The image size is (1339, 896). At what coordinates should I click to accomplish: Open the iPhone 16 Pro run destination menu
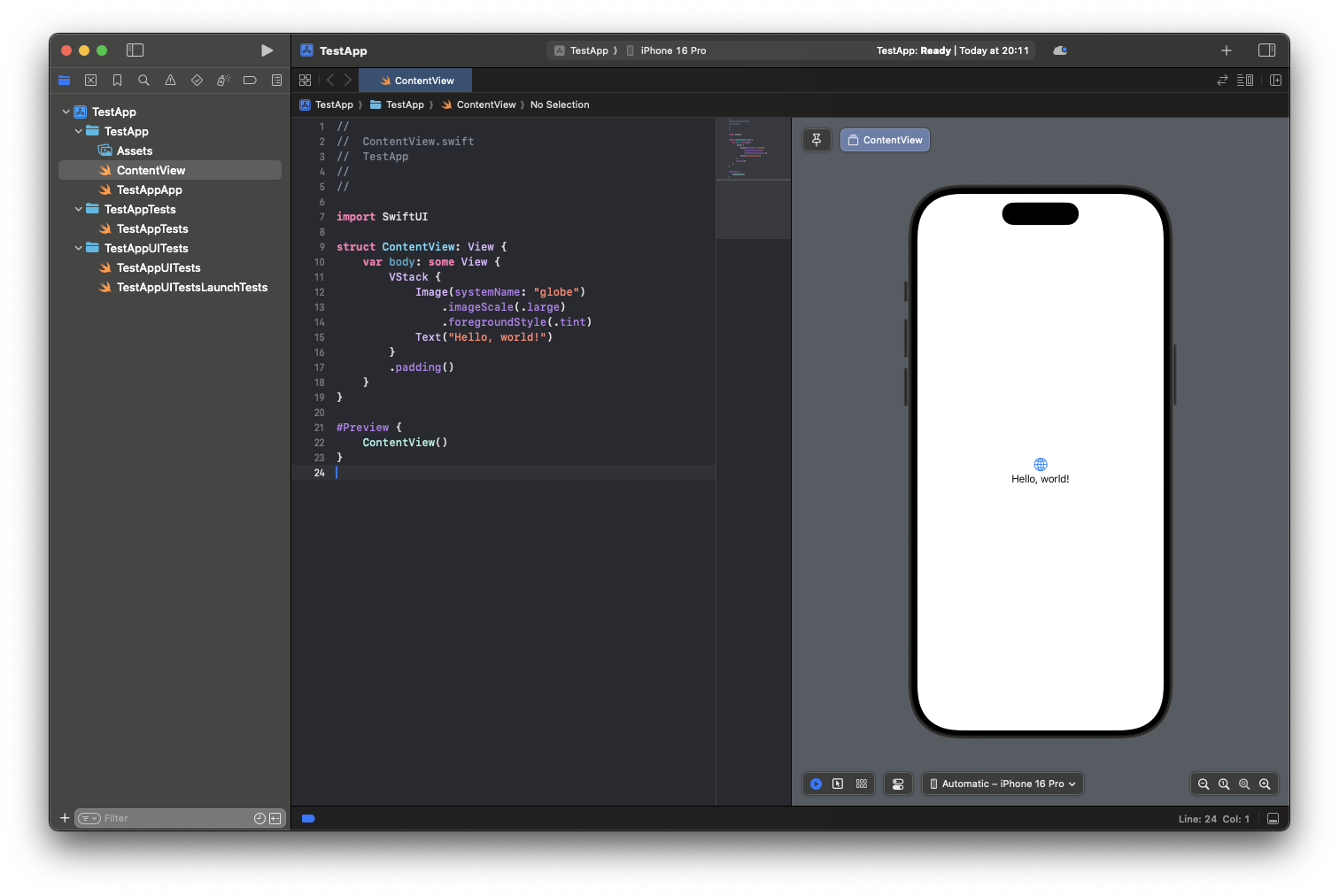(x=673, y=50)
